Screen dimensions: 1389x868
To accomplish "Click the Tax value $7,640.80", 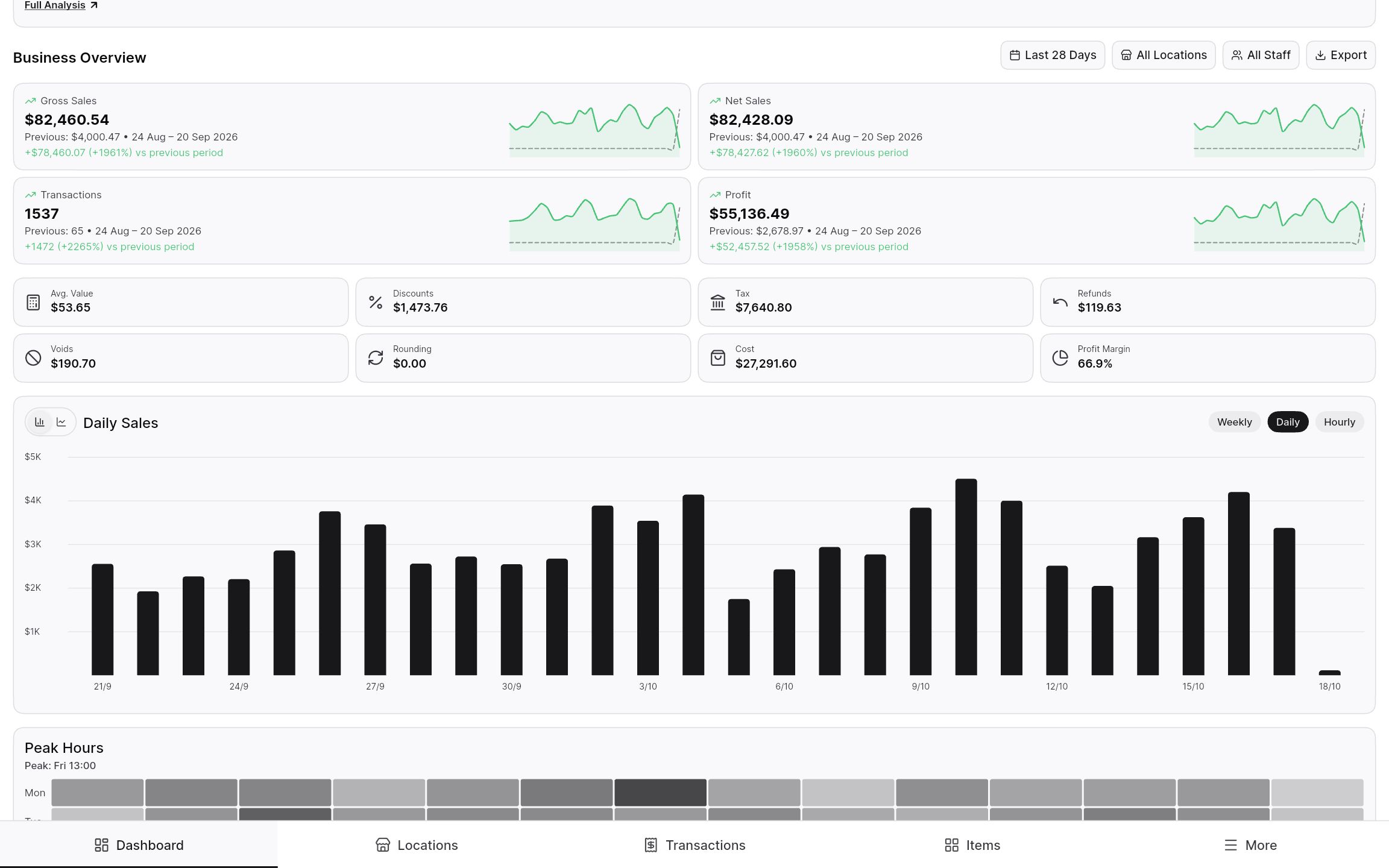I will 764,307.
